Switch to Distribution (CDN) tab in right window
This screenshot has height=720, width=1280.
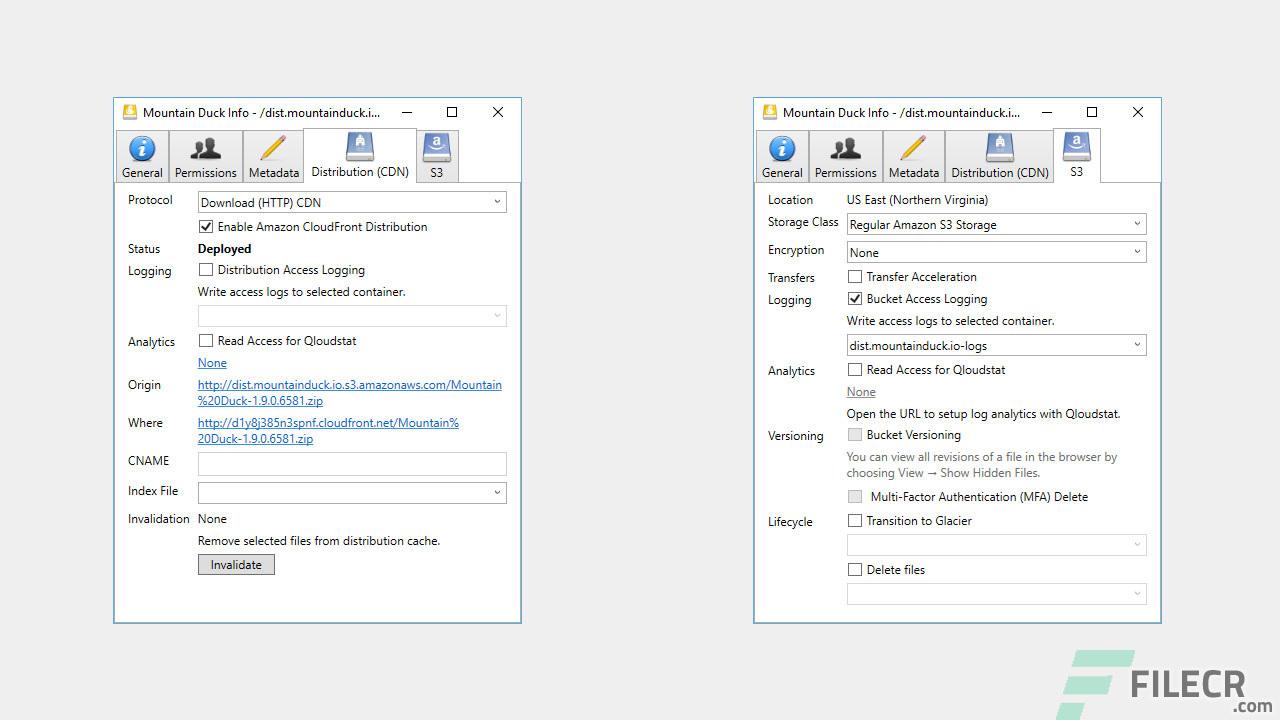tap(1000, 157)
